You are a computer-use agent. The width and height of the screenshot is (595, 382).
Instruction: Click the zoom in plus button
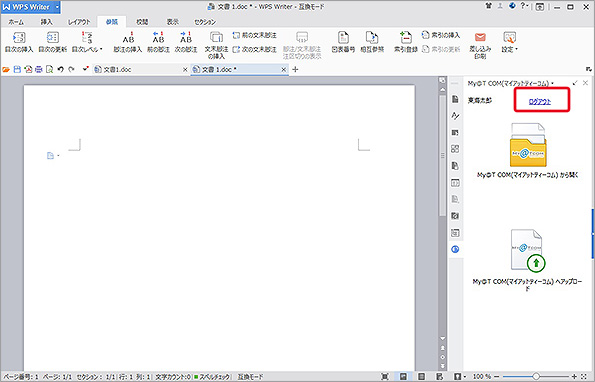[575, 376]
